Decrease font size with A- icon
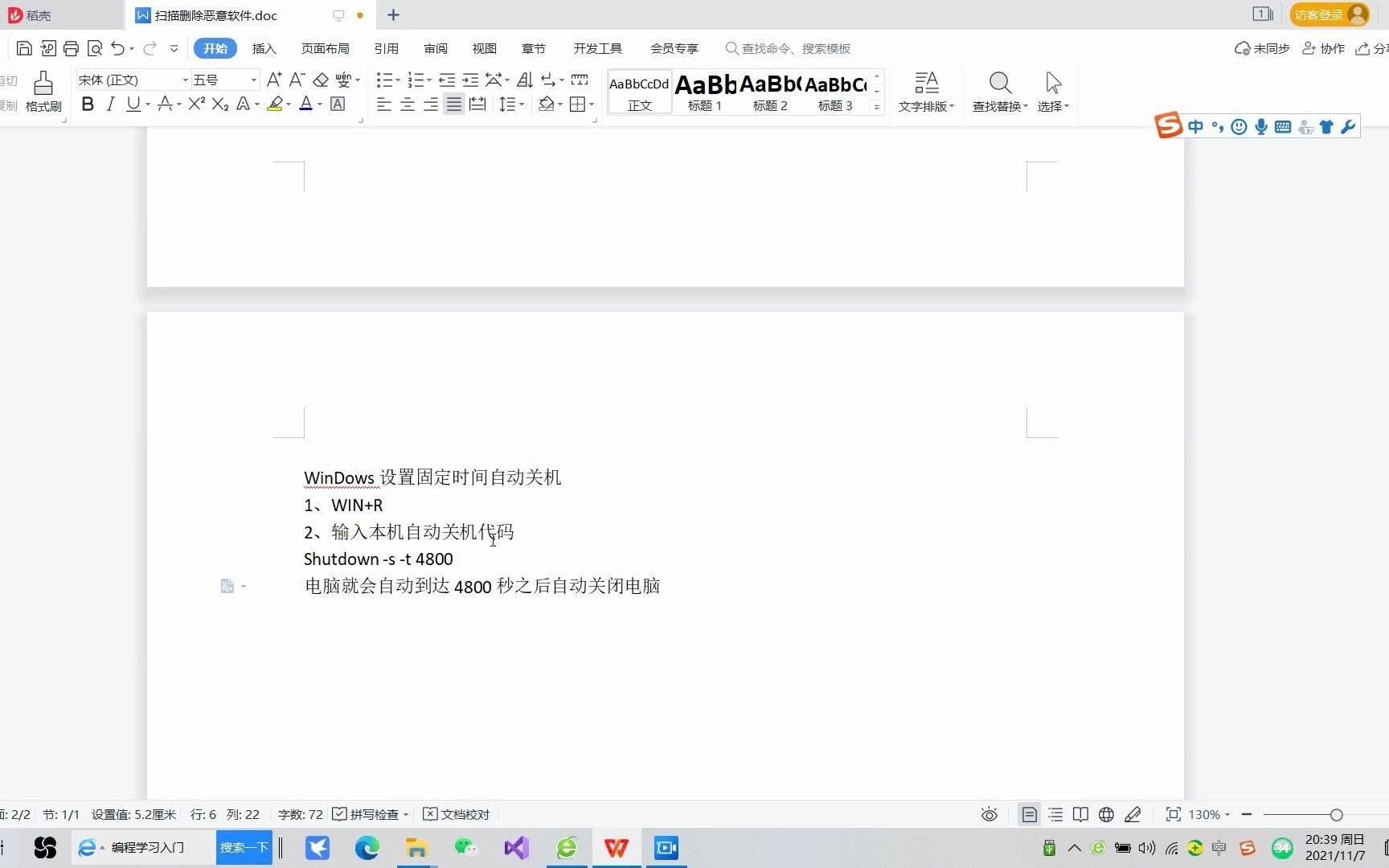The height and width of the screenshot is (868, 1389). 297,80
